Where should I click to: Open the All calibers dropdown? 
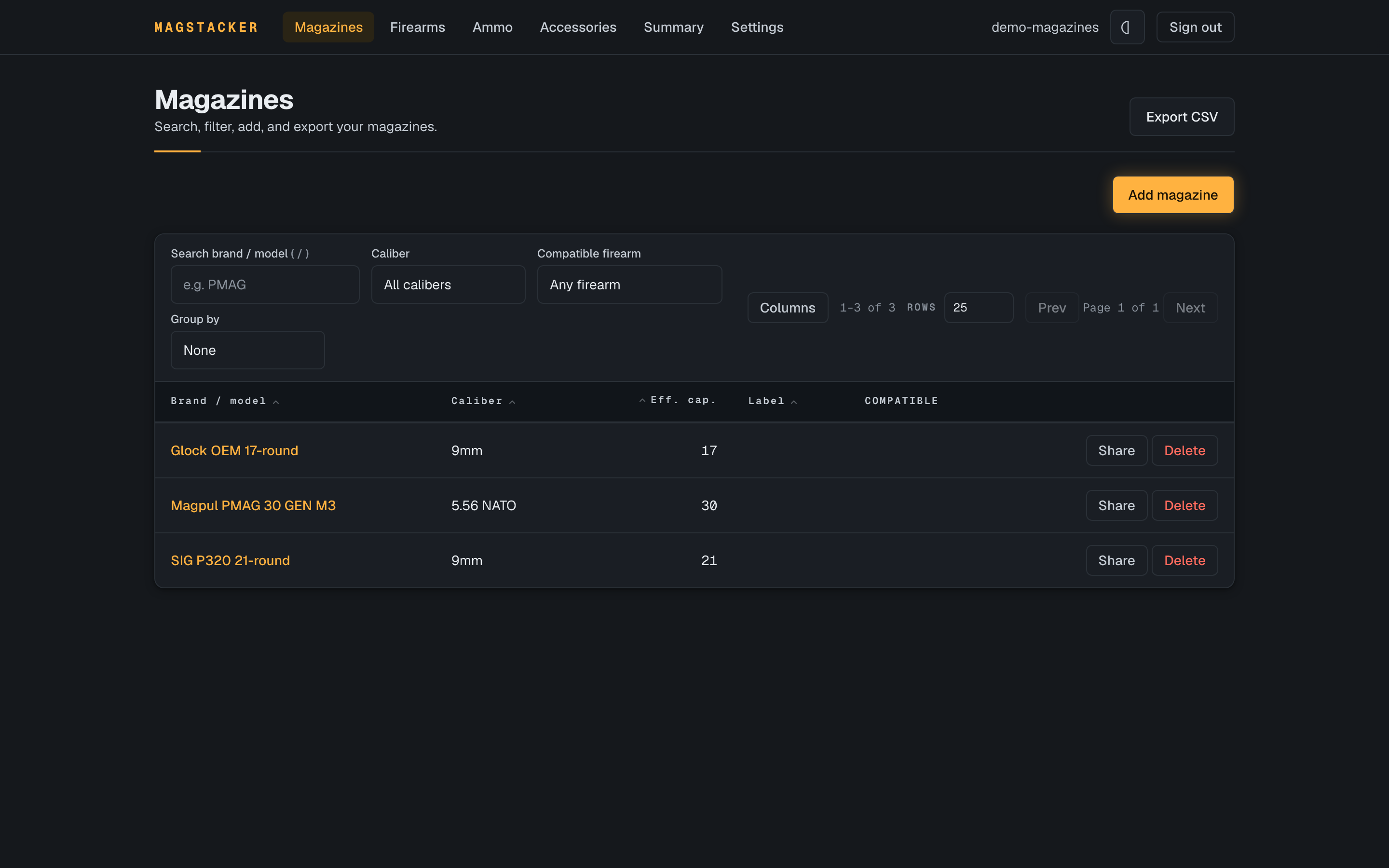pyautogui.click(x=448, y=285)
